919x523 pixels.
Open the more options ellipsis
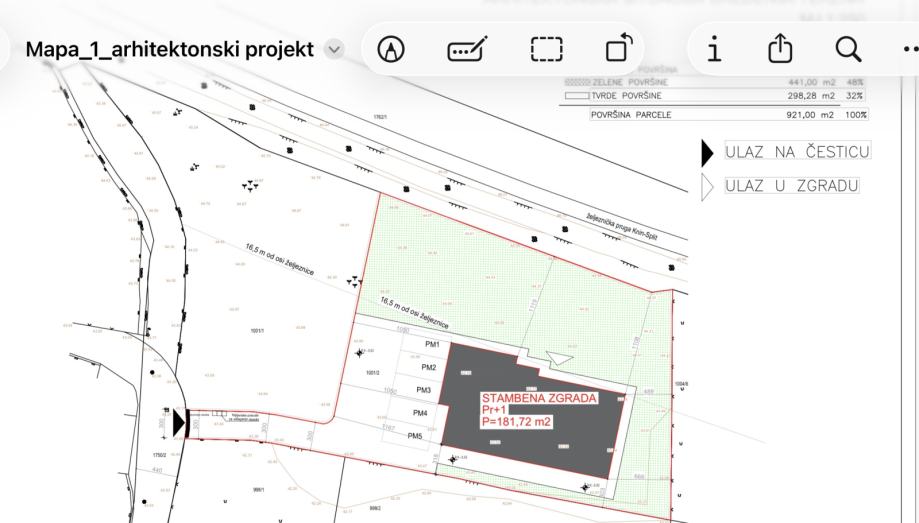(911, 49)
